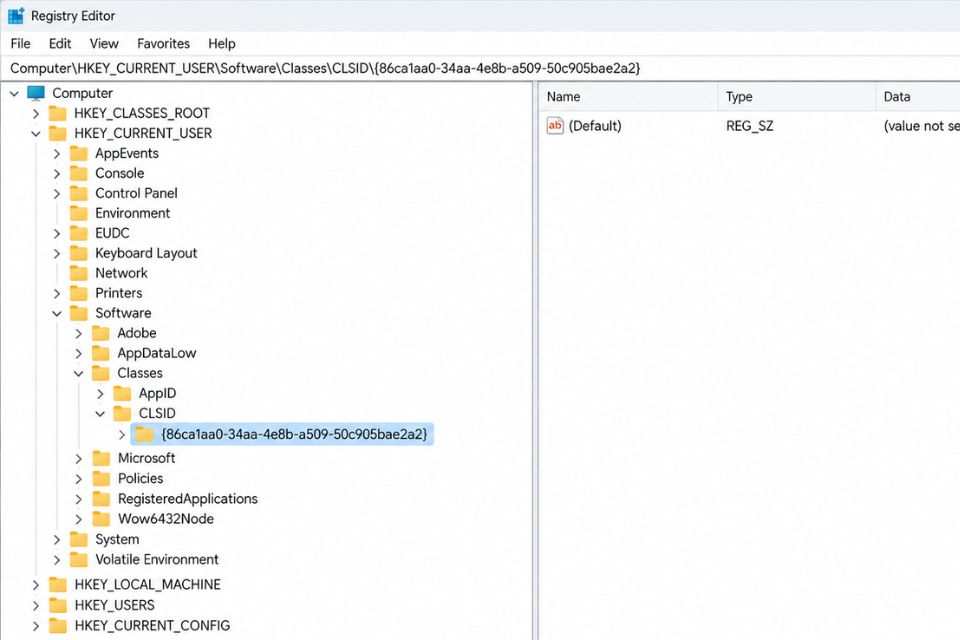Click the Network folder icon
Viewport: 960px width, 640px height.
[x=78, y=273]
